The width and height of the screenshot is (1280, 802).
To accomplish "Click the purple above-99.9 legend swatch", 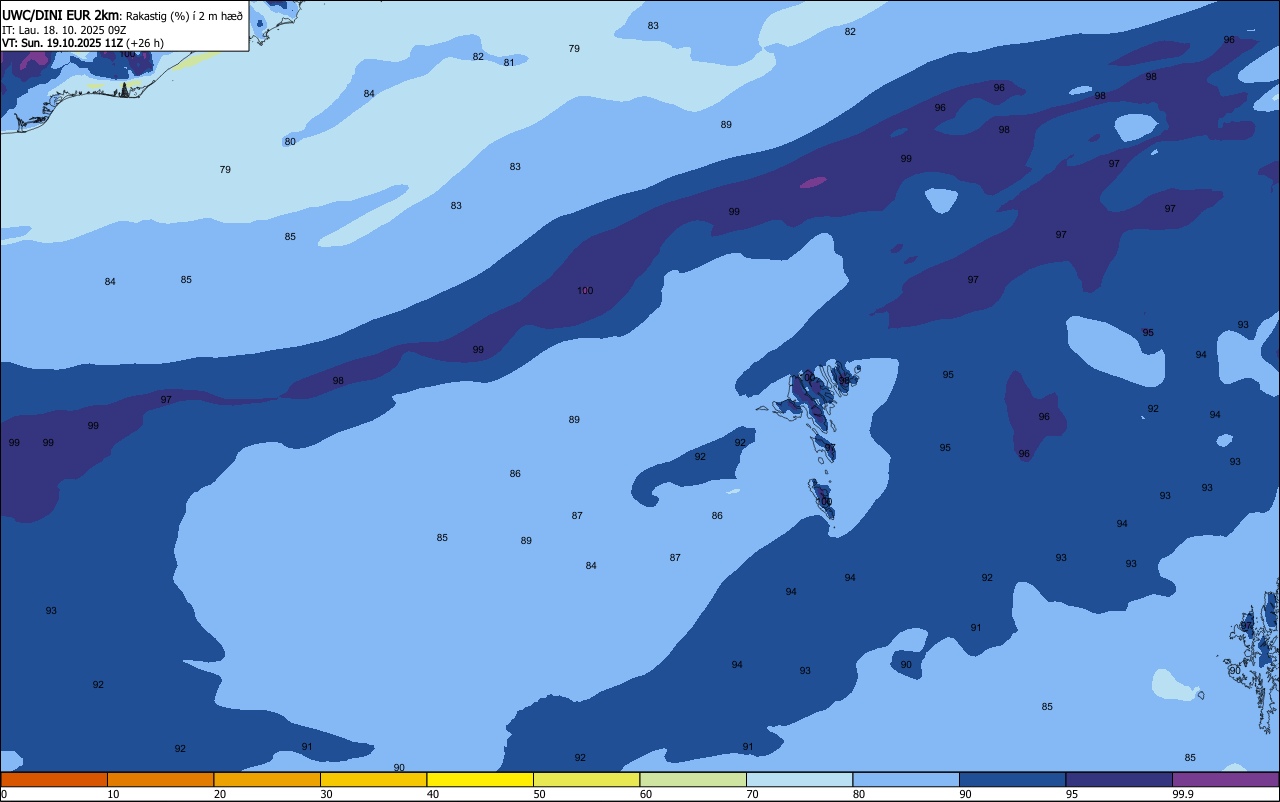I will [x=1225, y=779].
